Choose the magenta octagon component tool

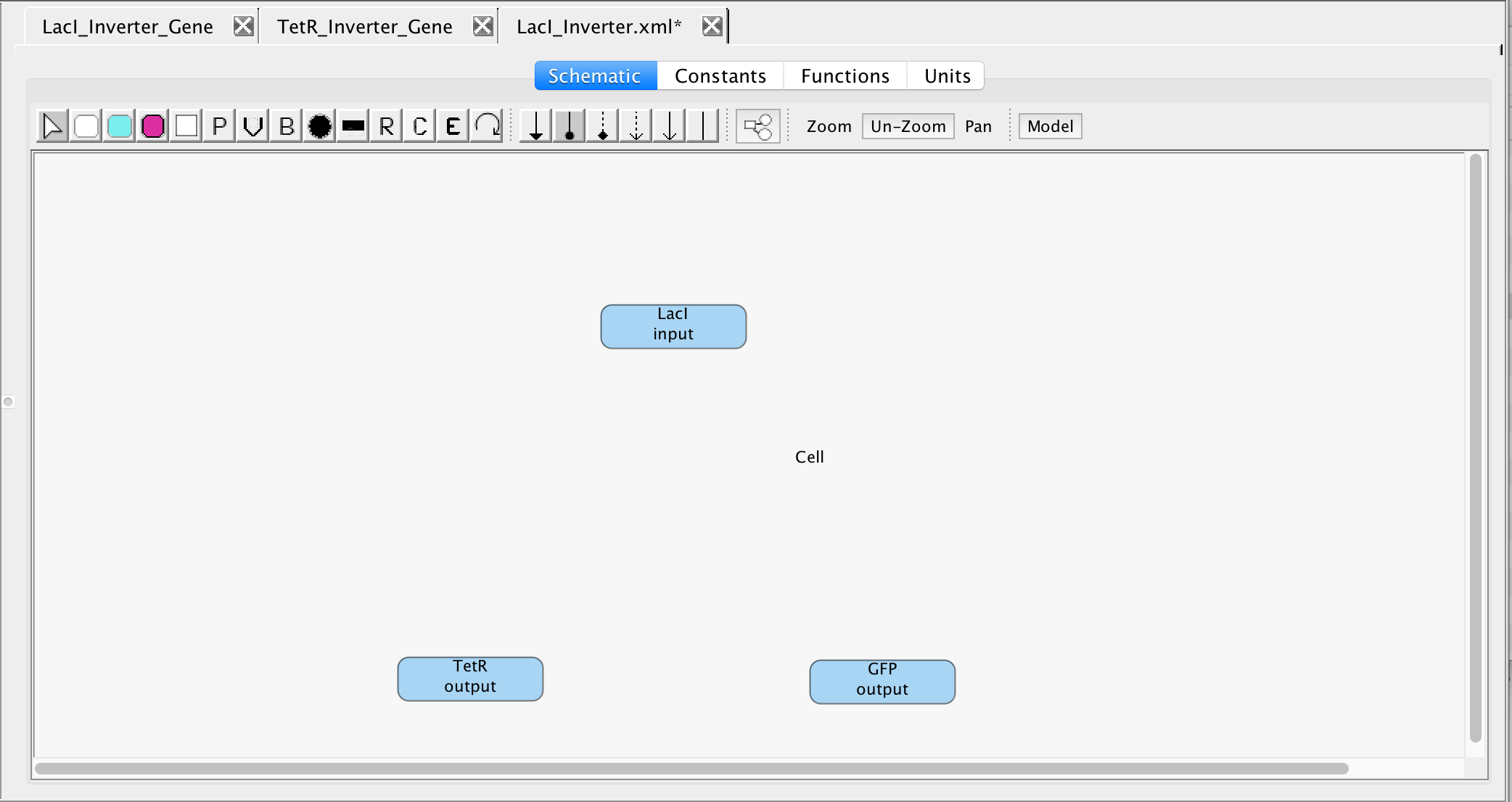152,126
